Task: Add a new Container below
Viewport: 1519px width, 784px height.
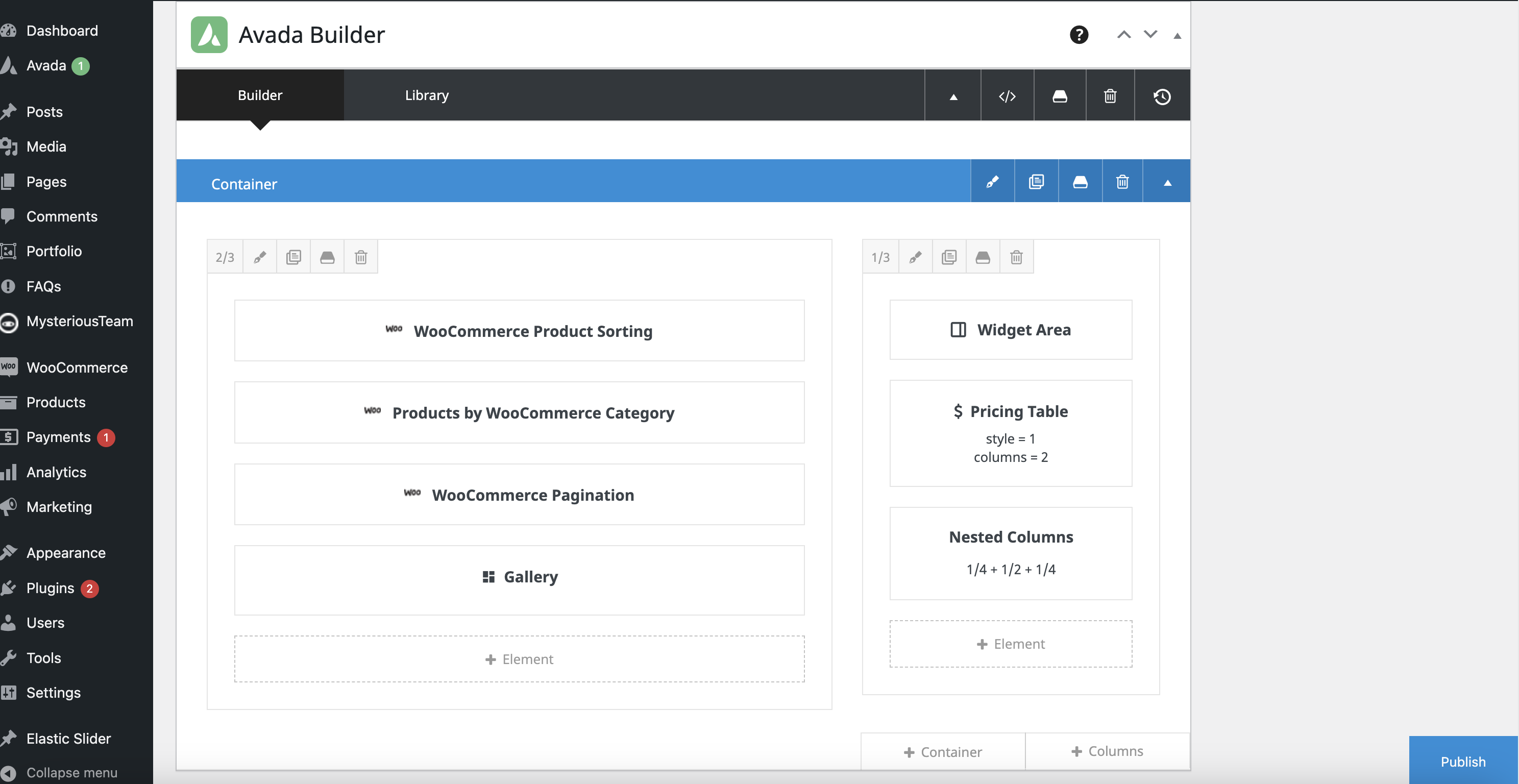Action: click(943, 752)
